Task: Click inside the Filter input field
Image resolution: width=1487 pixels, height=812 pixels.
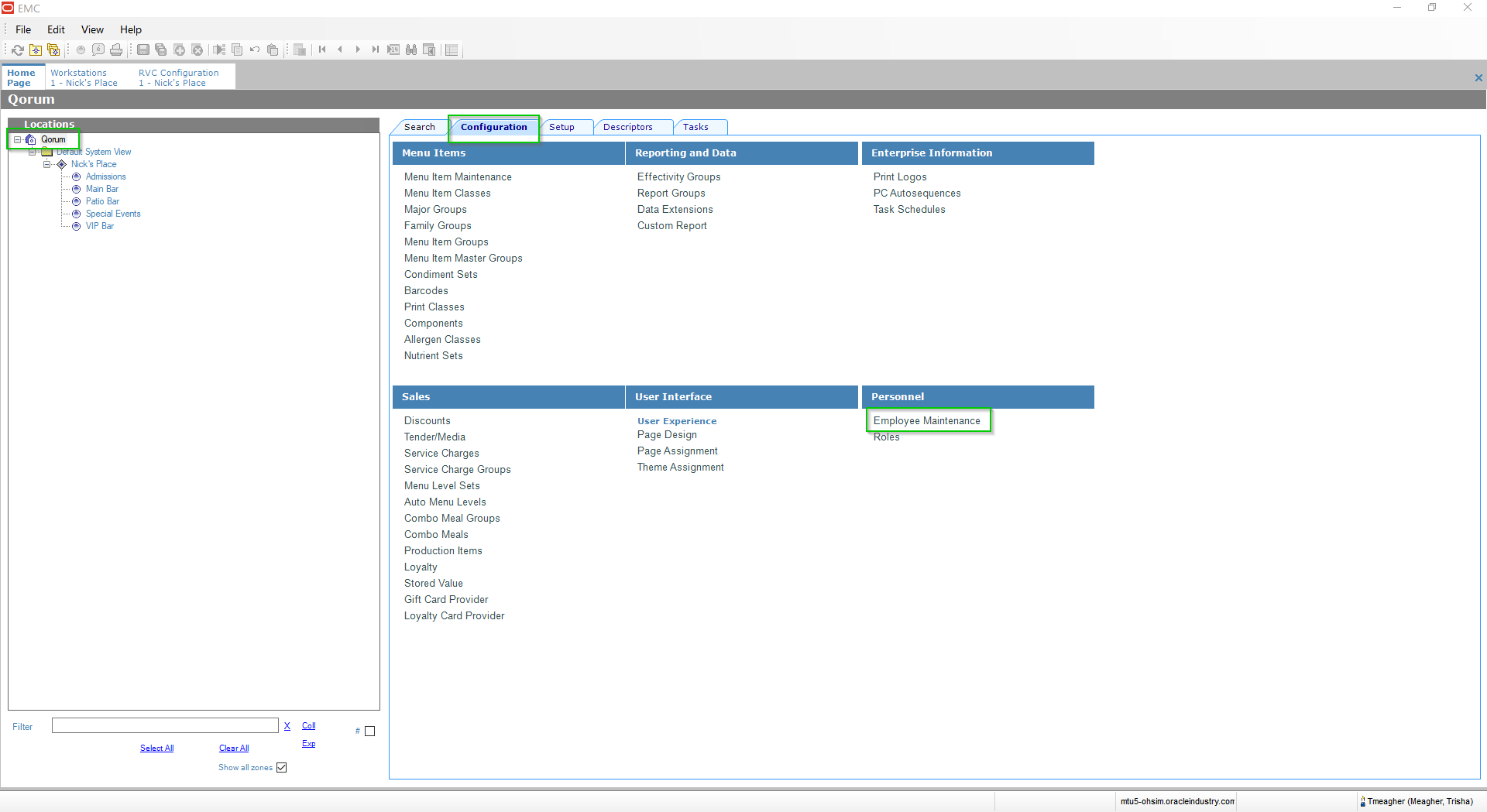Action: coord(165,725)
